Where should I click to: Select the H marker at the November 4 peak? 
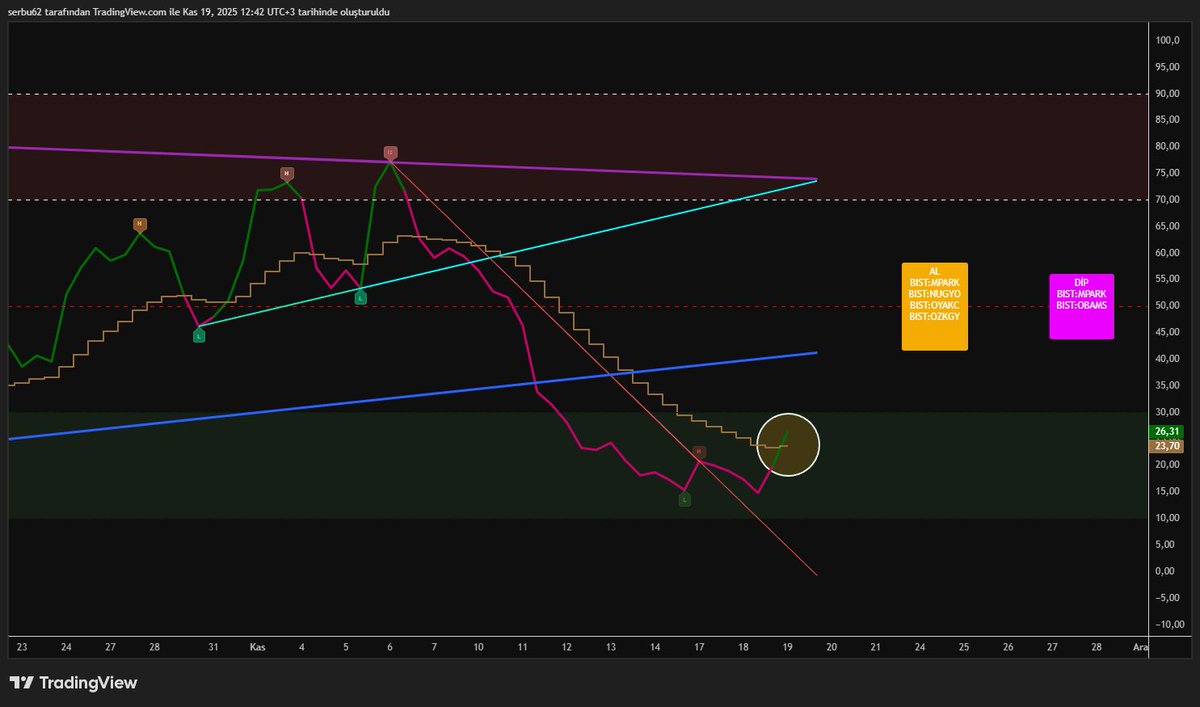(x=287, y=174)
